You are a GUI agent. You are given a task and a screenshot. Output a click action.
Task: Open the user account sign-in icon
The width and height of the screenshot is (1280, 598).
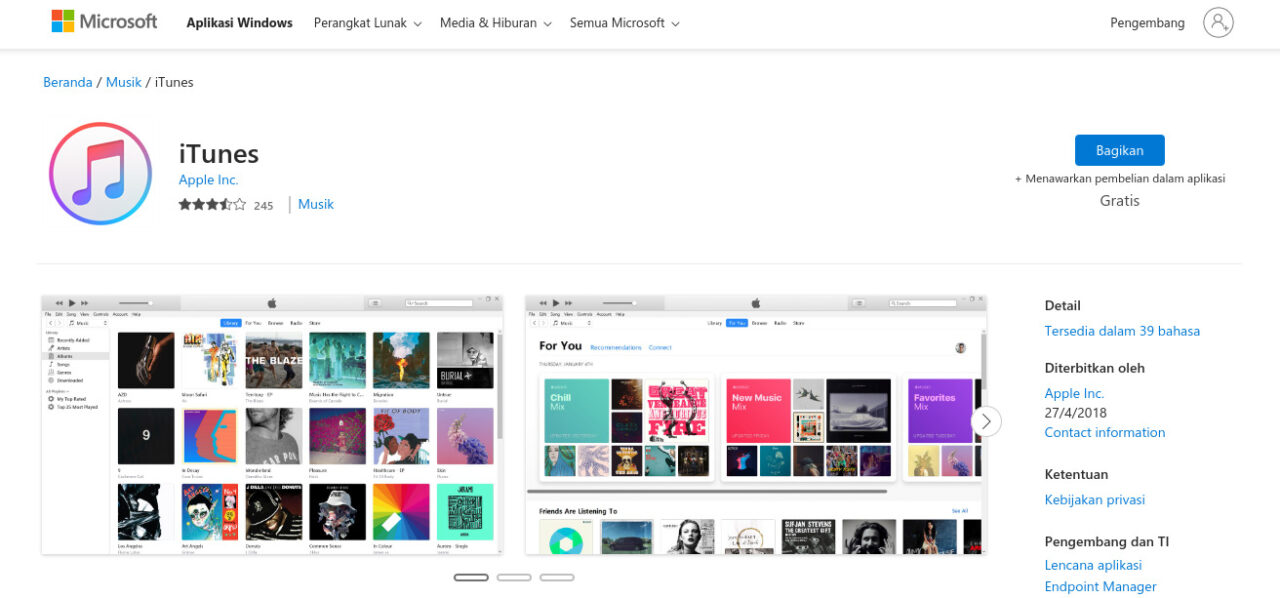pos(1218,23)
